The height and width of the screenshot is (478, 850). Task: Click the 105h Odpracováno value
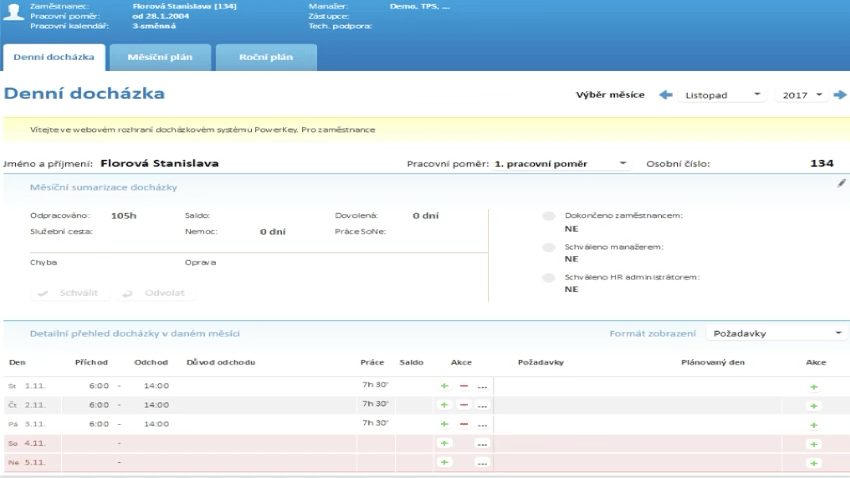point(124,216)
